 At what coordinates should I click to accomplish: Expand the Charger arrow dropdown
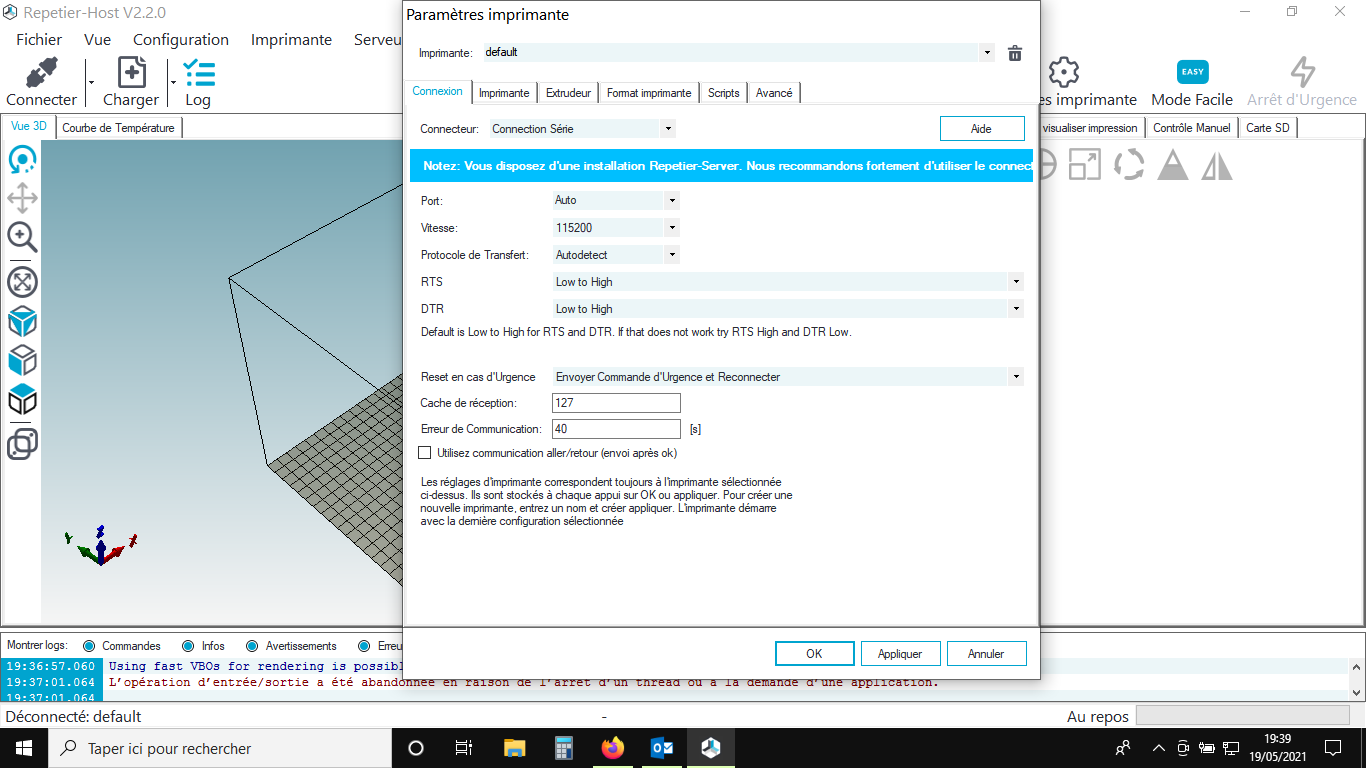(173, 84)
